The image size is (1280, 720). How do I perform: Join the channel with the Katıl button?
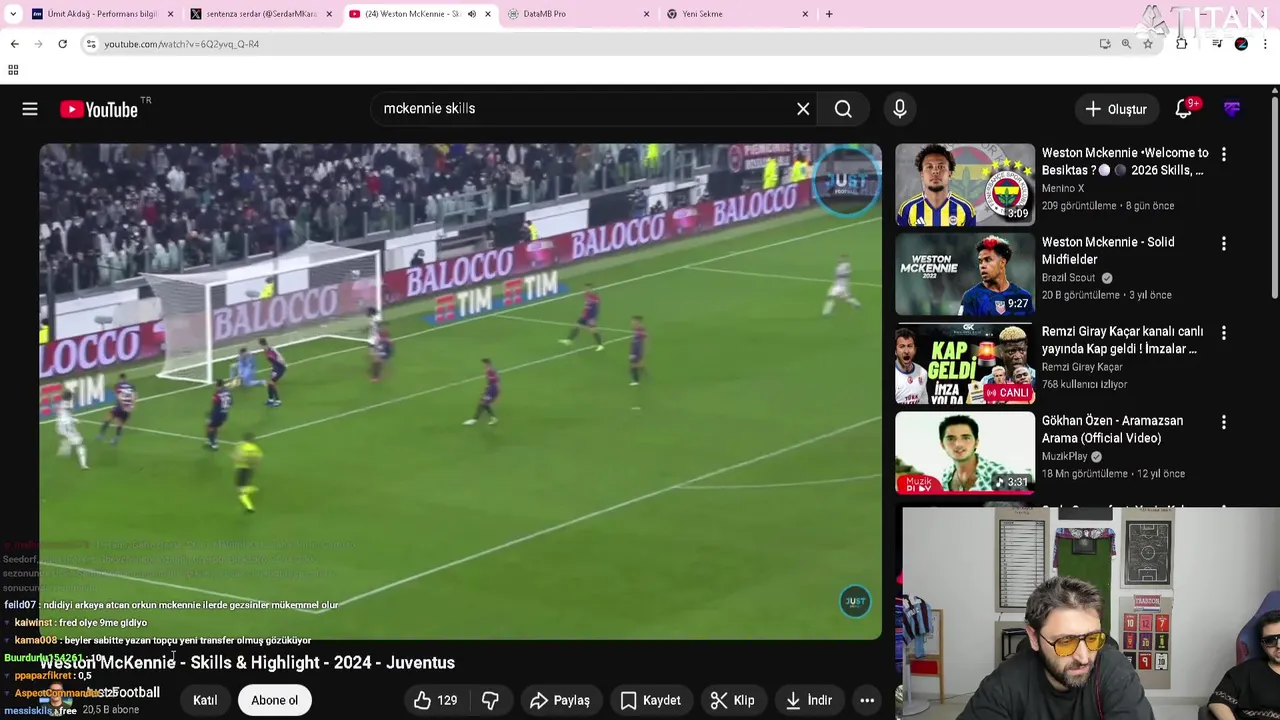205,700
